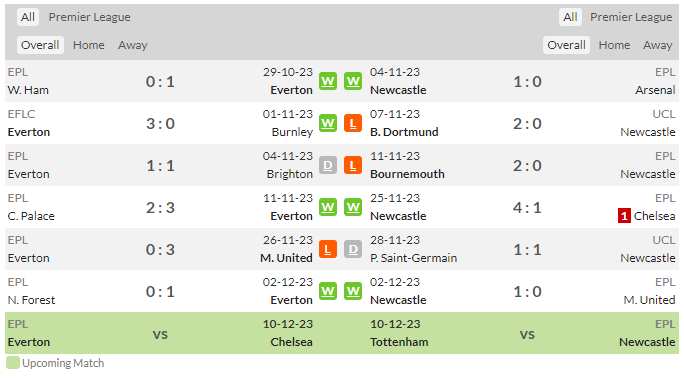Image resolution: width=684 pixels, height=379 pixels.
Task: Click the green Upcoming Match legend swatch
Action: pos(13,363)
